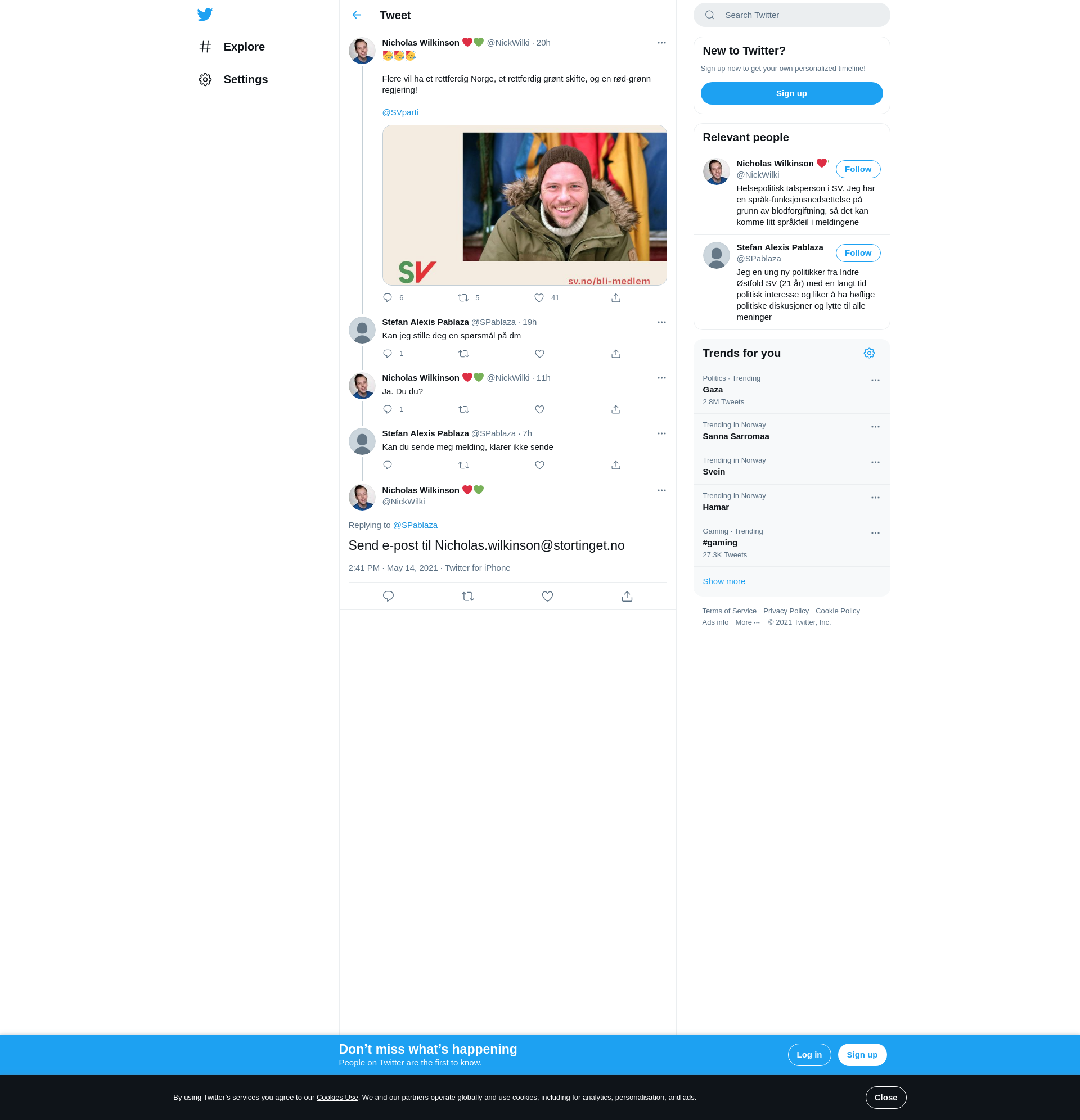Viewport: 1080px width, 1120px height.
Task: Open Sanna Sarromaa trending topic
Action: [791, 431]
